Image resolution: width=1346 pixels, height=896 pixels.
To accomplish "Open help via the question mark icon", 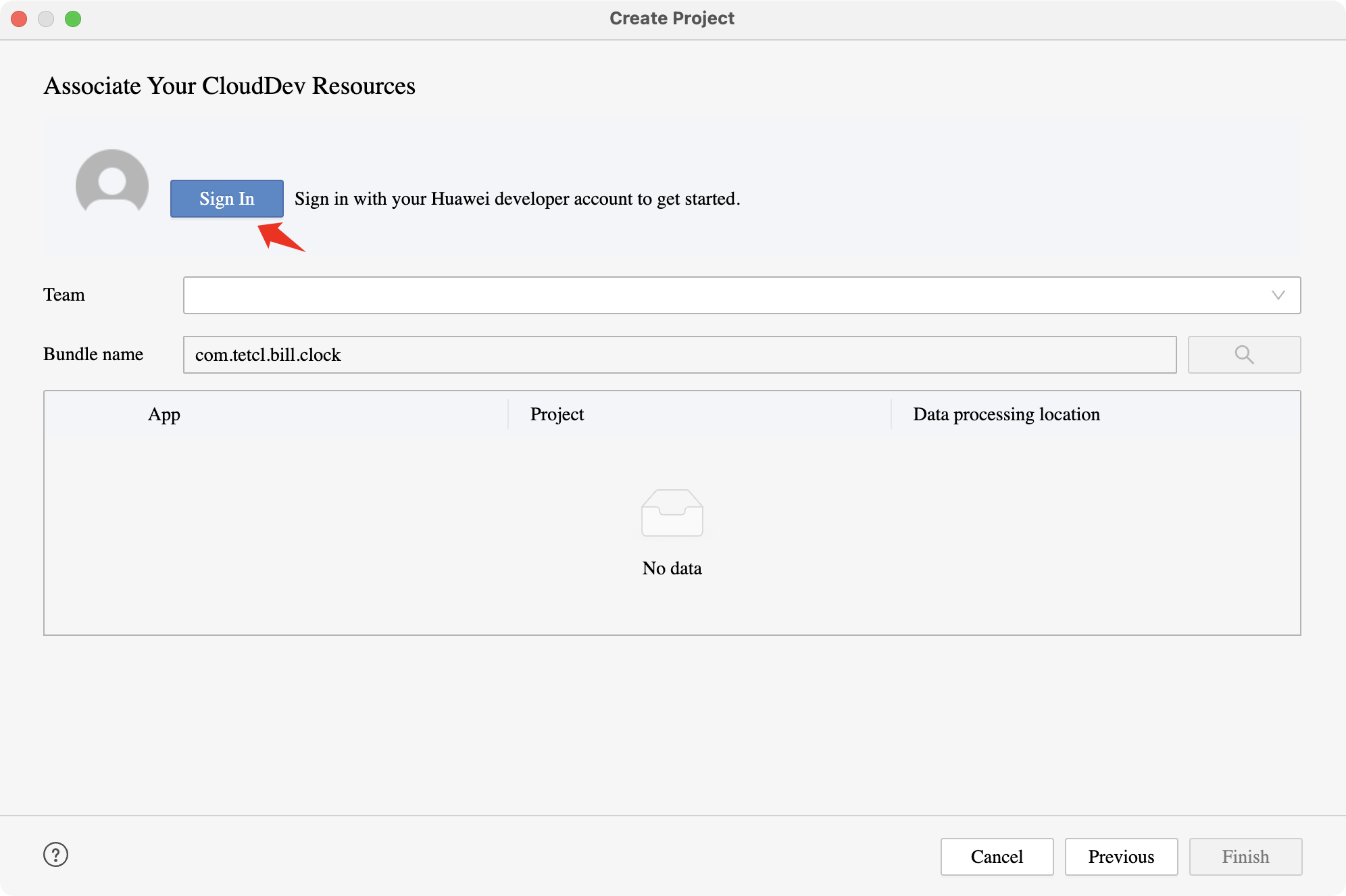I will 55,855.
